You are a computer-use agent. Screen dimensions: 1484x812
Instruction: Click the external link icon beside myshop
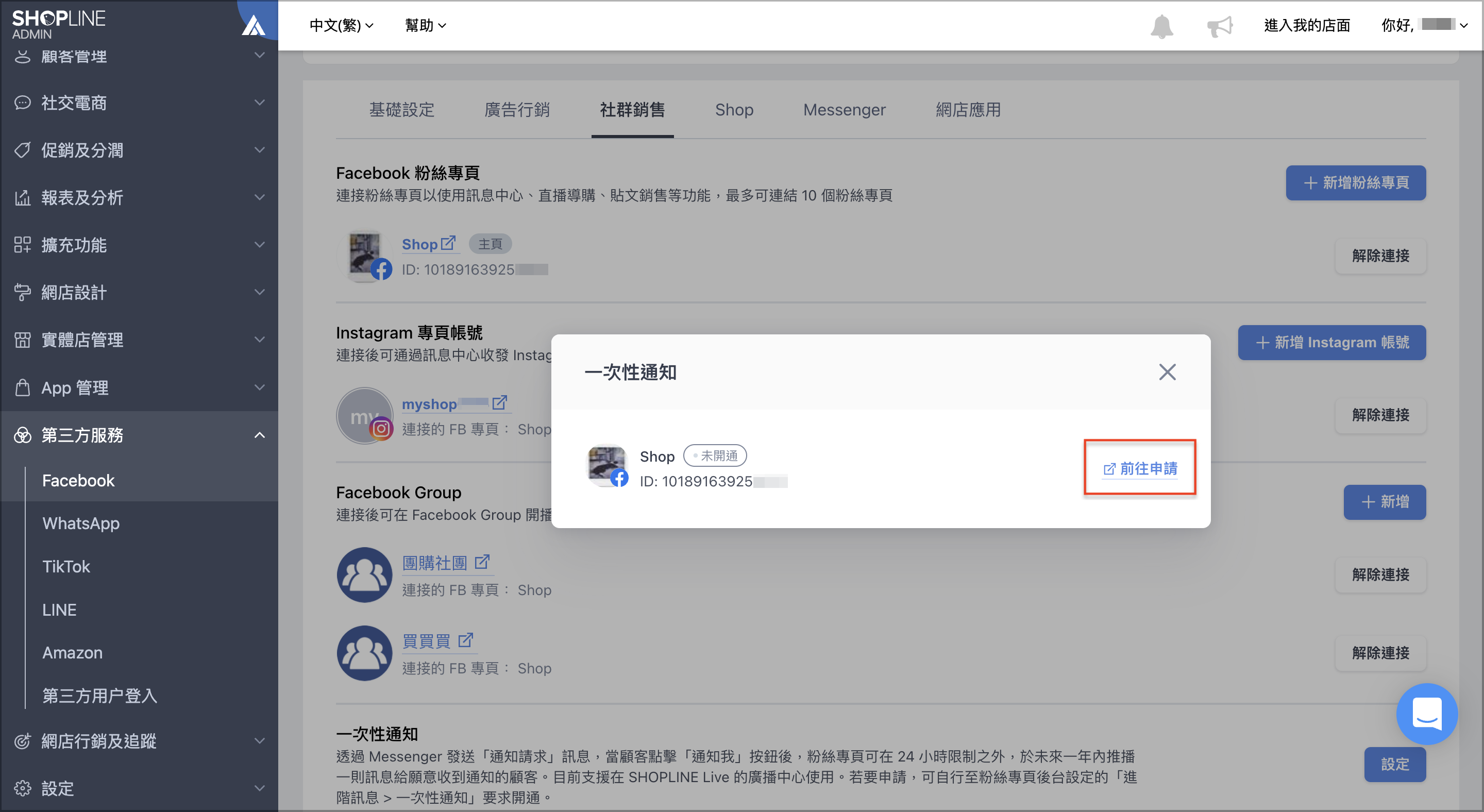point(499,402)
